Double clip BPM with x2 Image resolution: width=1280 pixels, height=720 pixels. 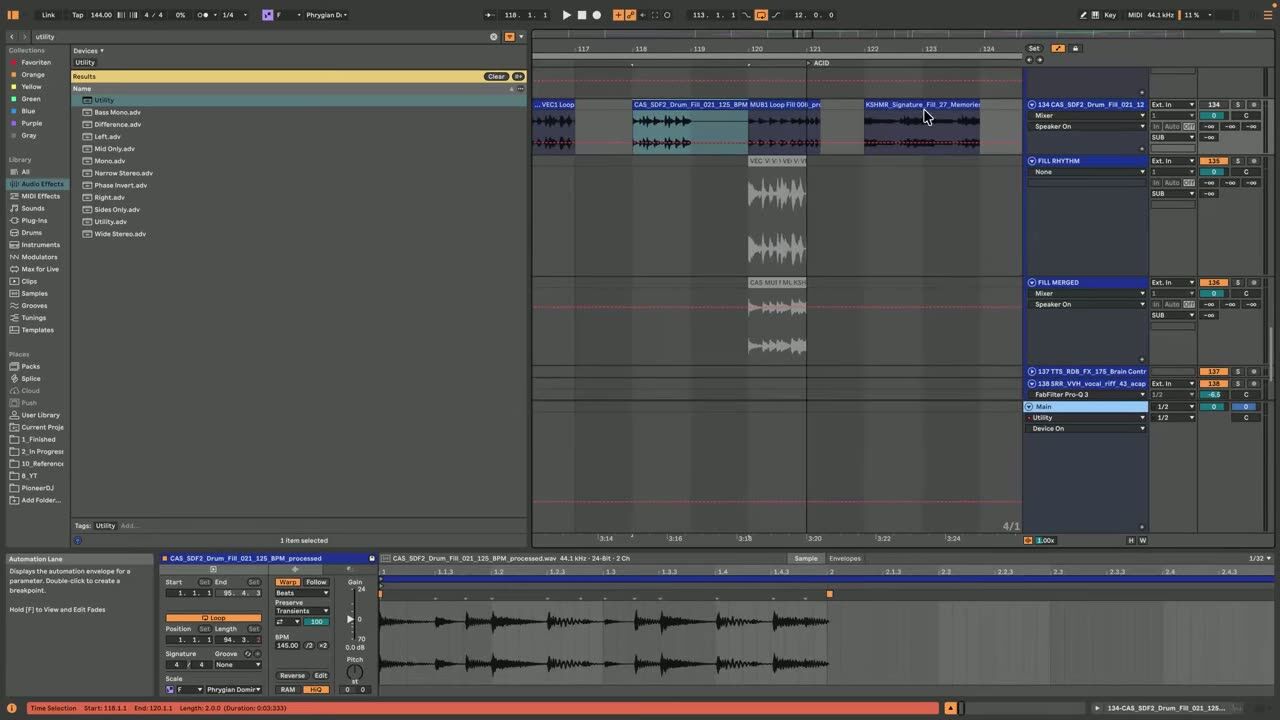coord(323,645)
